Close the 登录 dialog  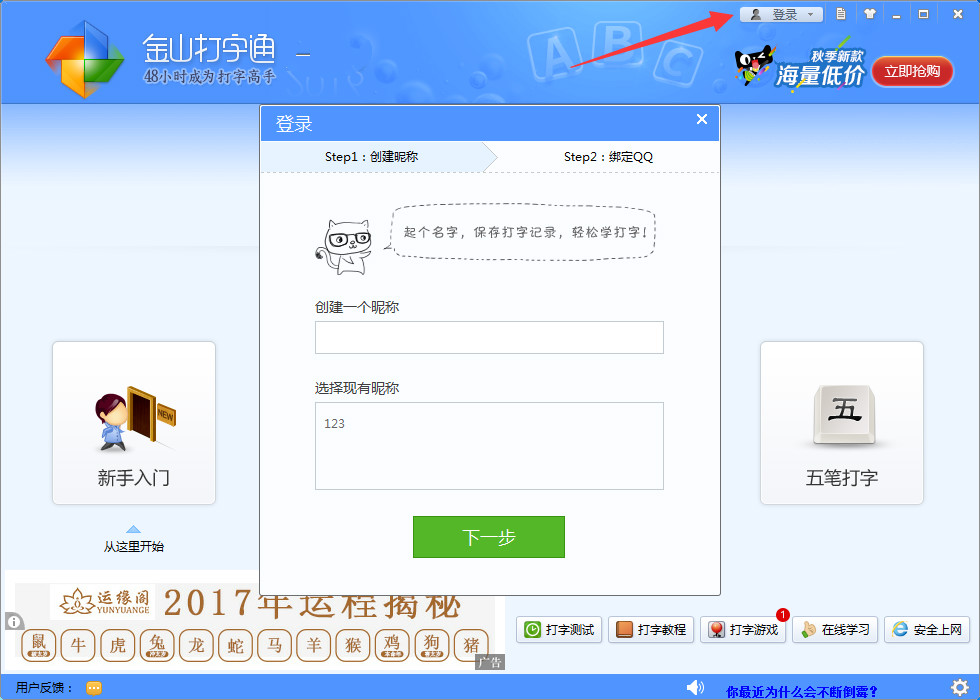(702, 119)
